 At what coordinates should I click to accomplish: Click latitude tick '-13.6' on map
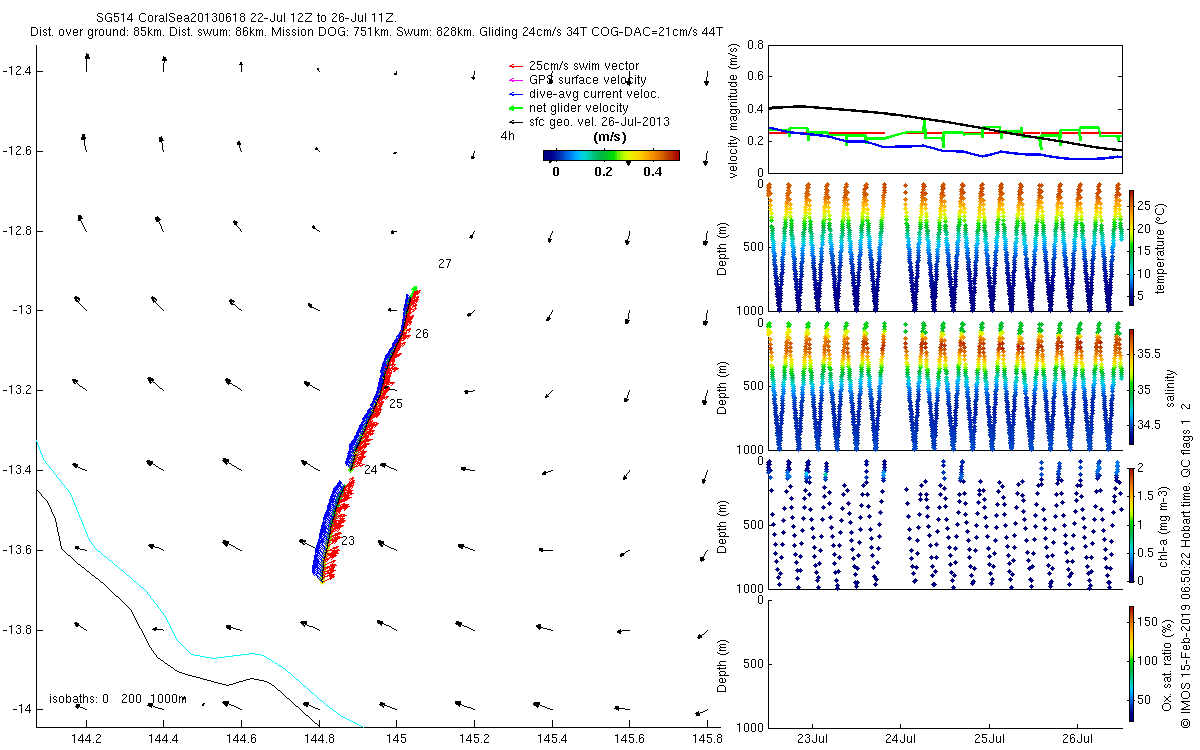coord(17,550)
